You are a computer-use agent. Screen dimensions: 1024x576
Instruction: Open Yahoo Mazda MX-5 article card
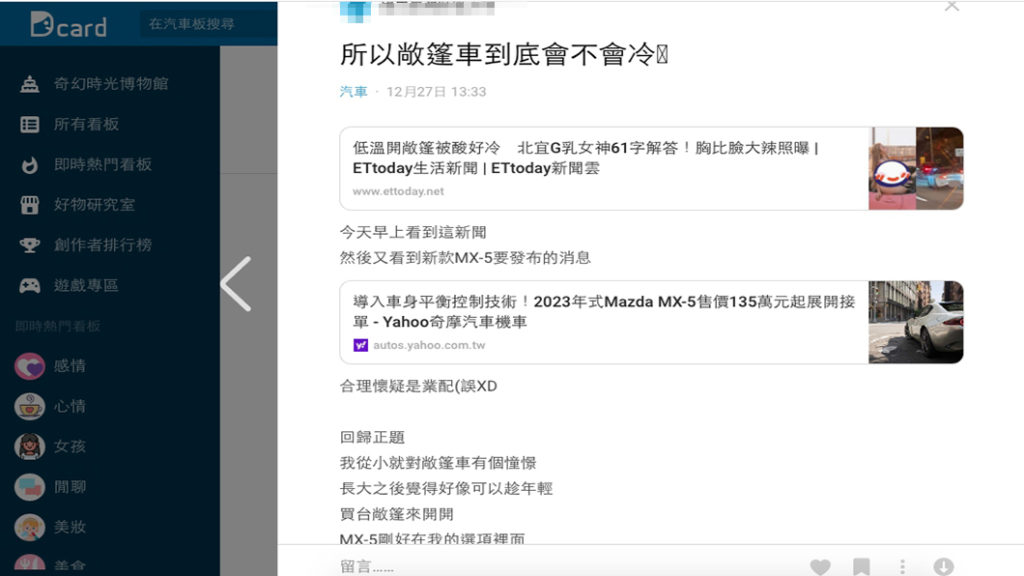[x=651, y=322]
